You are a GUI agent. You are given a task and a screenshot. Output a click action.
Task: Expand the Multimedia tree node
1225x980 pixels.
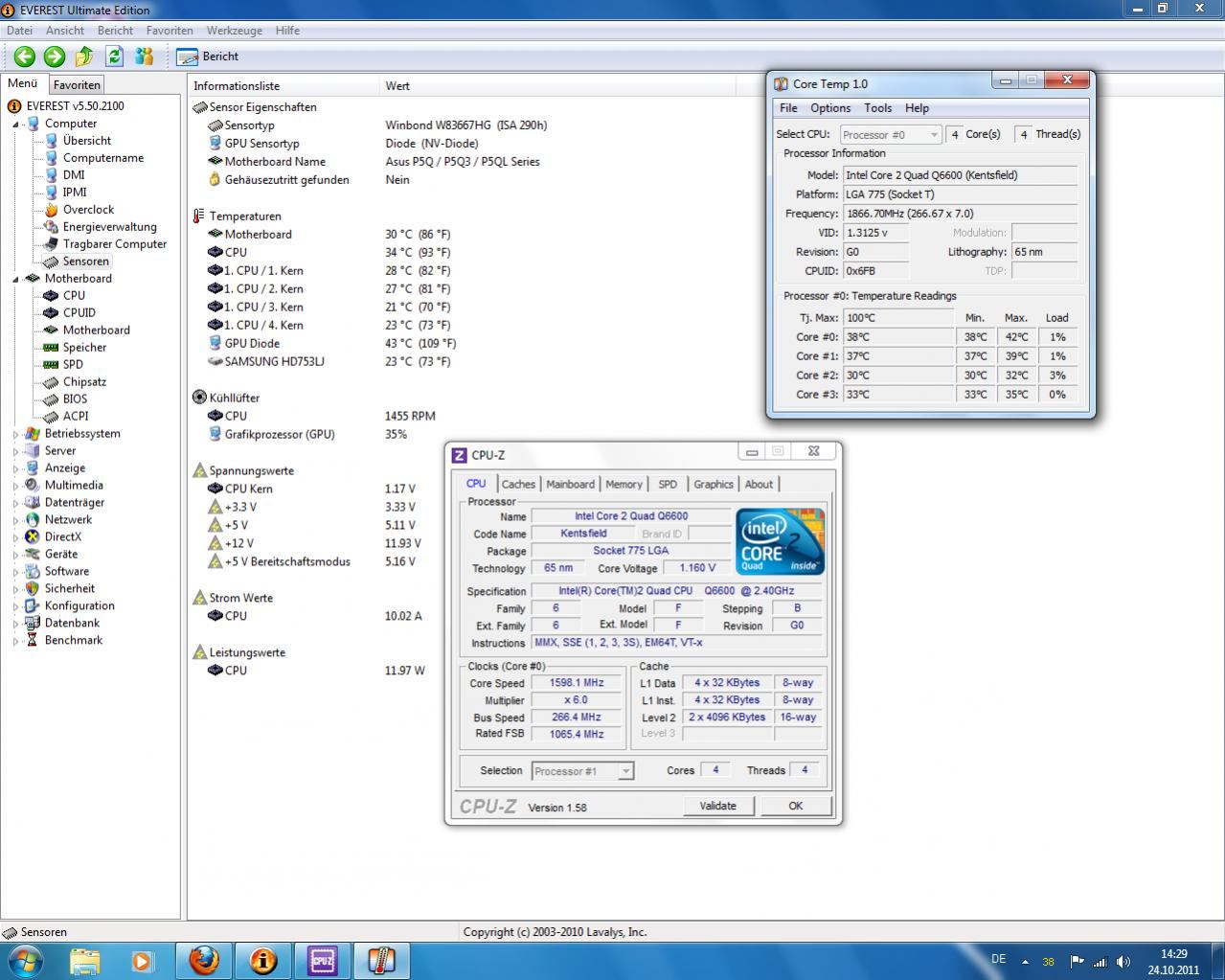click(x=16, y=486)
